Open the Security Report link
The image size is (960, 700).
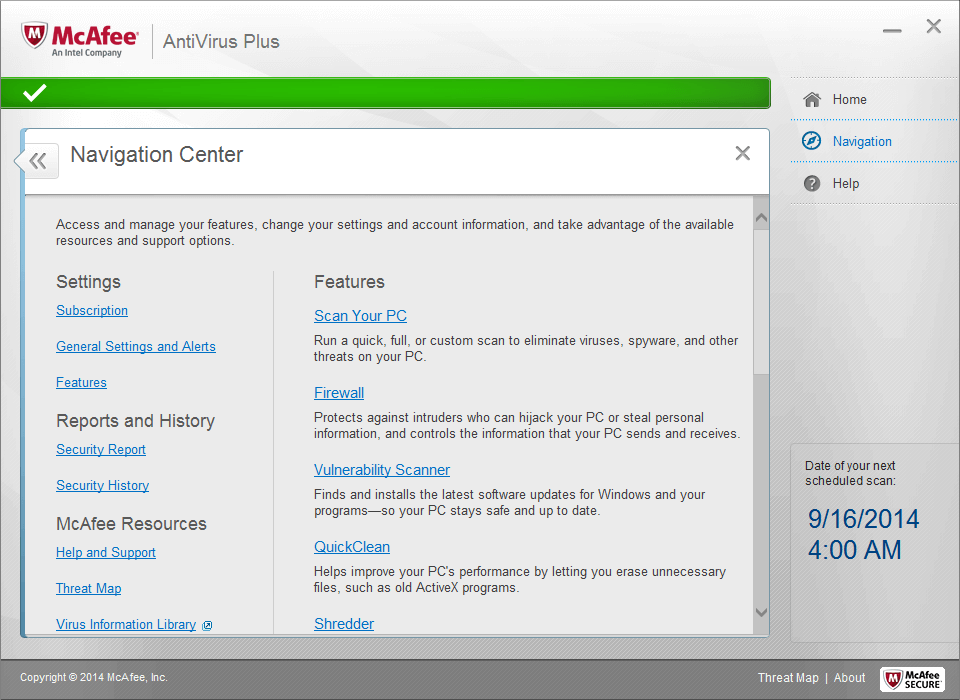tap(101, 449)
